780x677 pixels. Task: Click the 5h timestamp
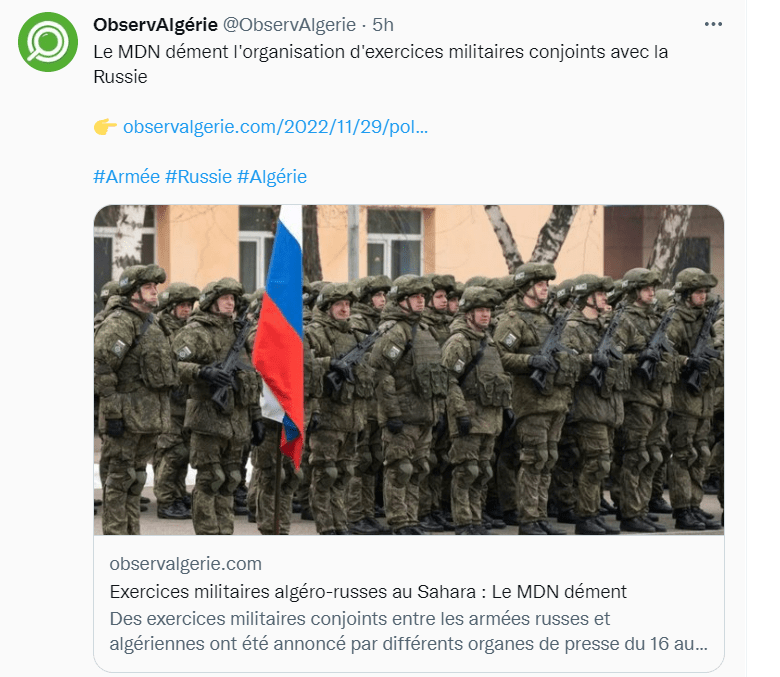[x=383, y=24]
